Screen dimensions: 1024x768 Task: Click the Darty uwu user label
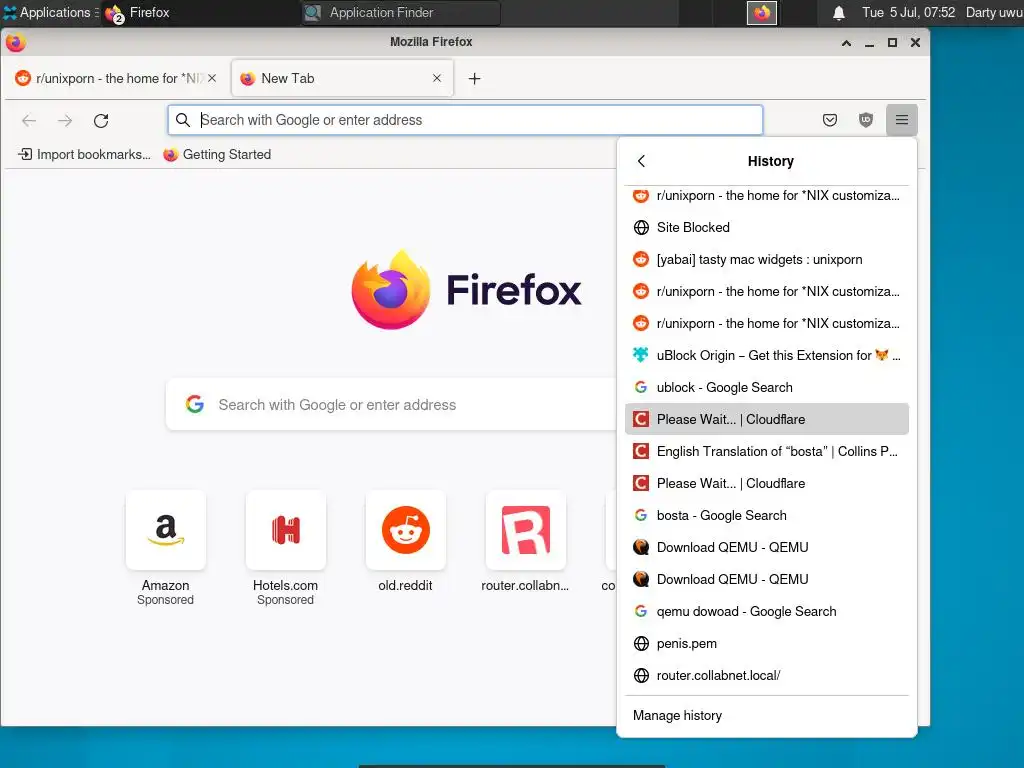[x=994, y=12]
